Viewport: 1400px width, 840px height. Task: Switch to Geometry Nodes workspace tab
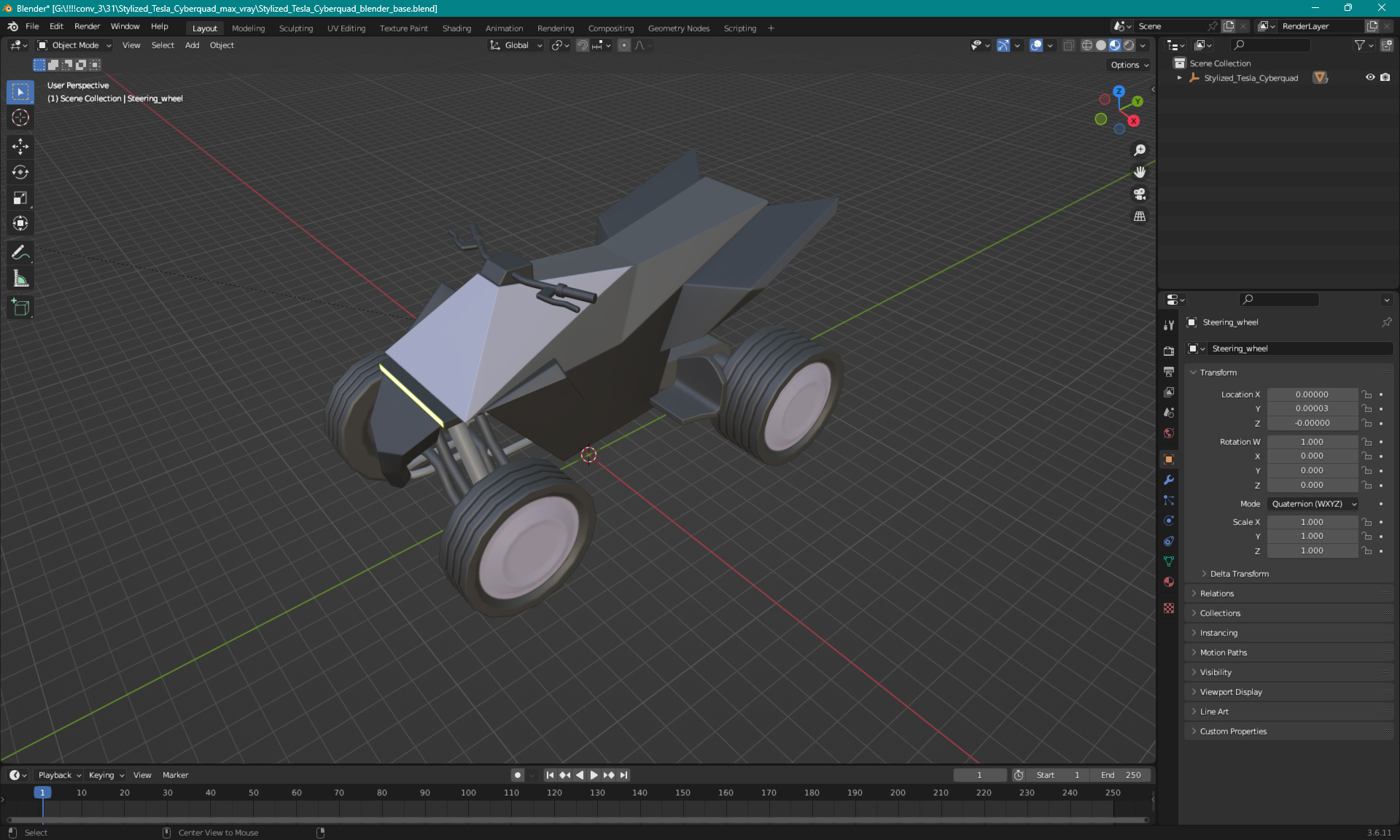pyautogui.click(x=678, y=28)
